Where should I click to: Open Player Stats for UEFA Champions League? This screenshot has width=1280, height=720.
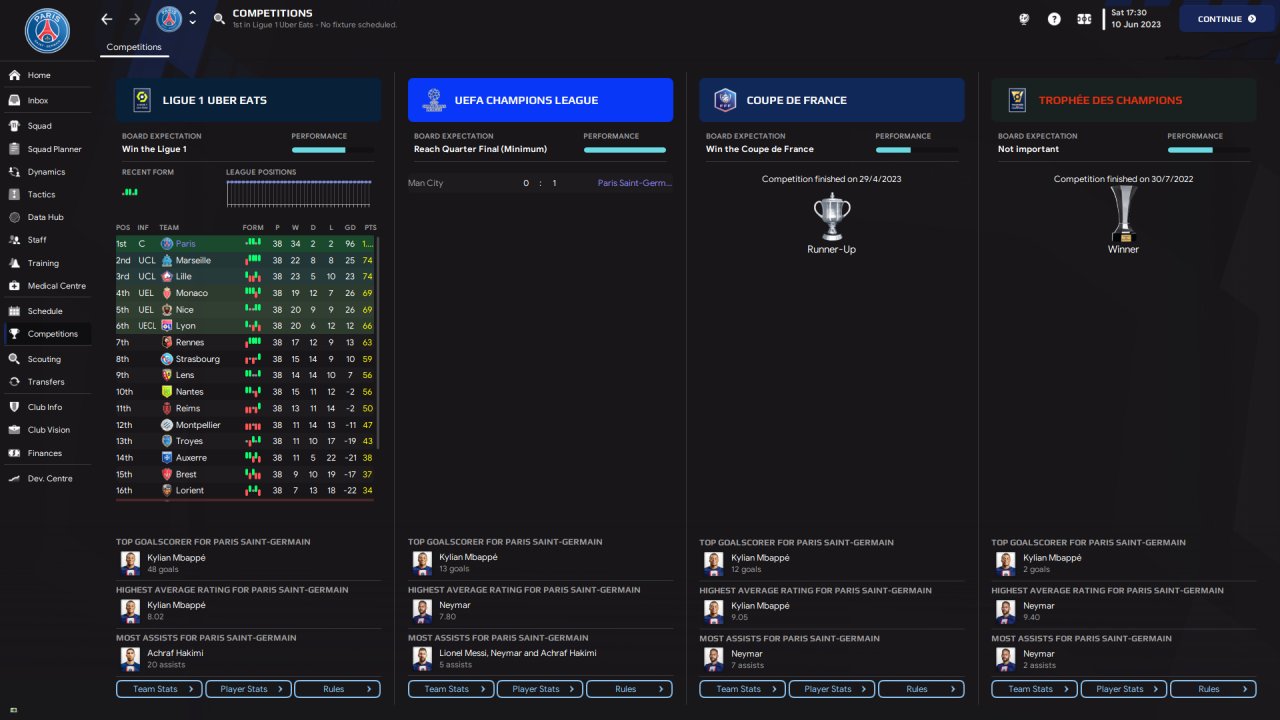[540, 689]
